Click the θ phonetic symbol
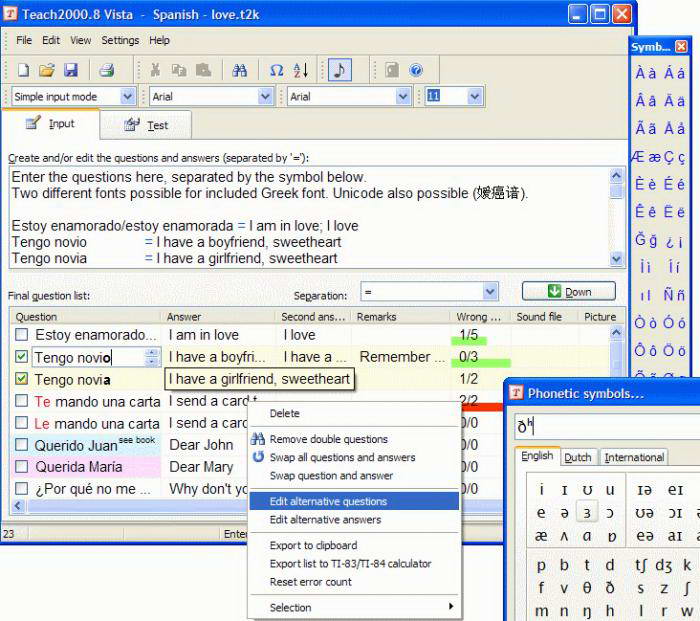Image resolution: width=700 pixels, height=621 pixels. pyautogui.click(x=587, y=588)
